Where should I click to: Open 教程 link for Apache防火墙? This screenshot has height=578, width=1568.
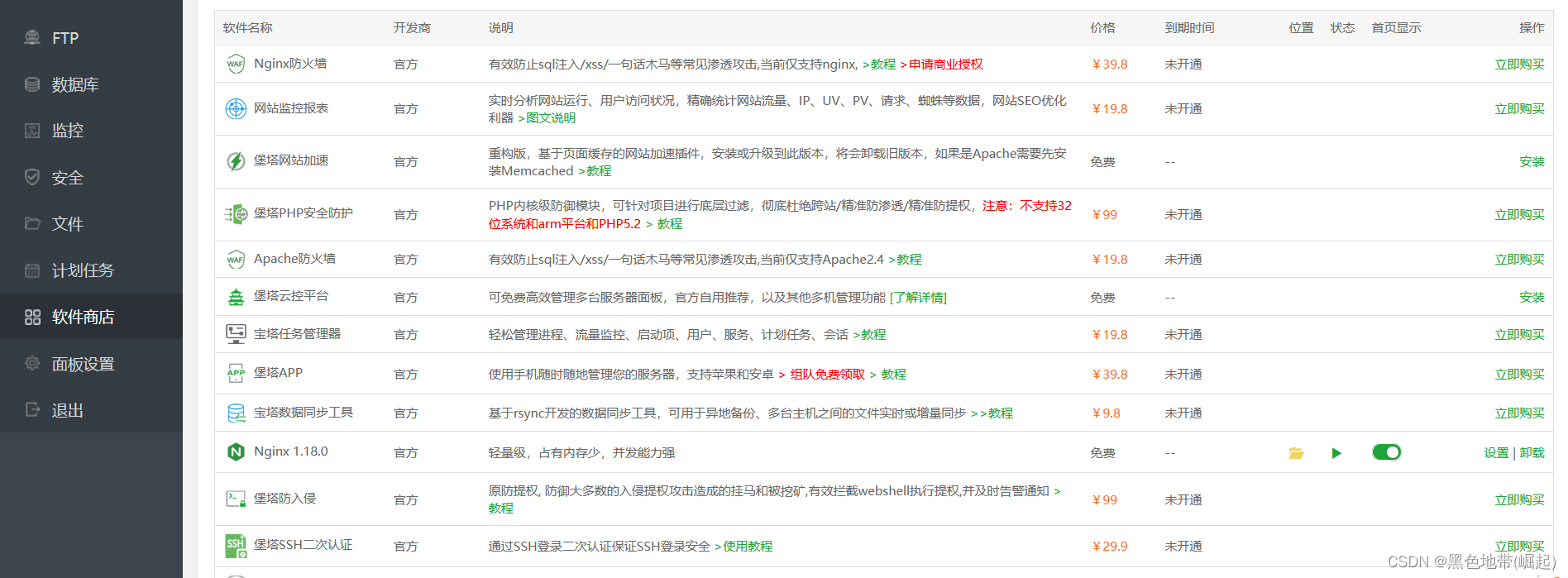pyautogui.click(x=905, y=260)
